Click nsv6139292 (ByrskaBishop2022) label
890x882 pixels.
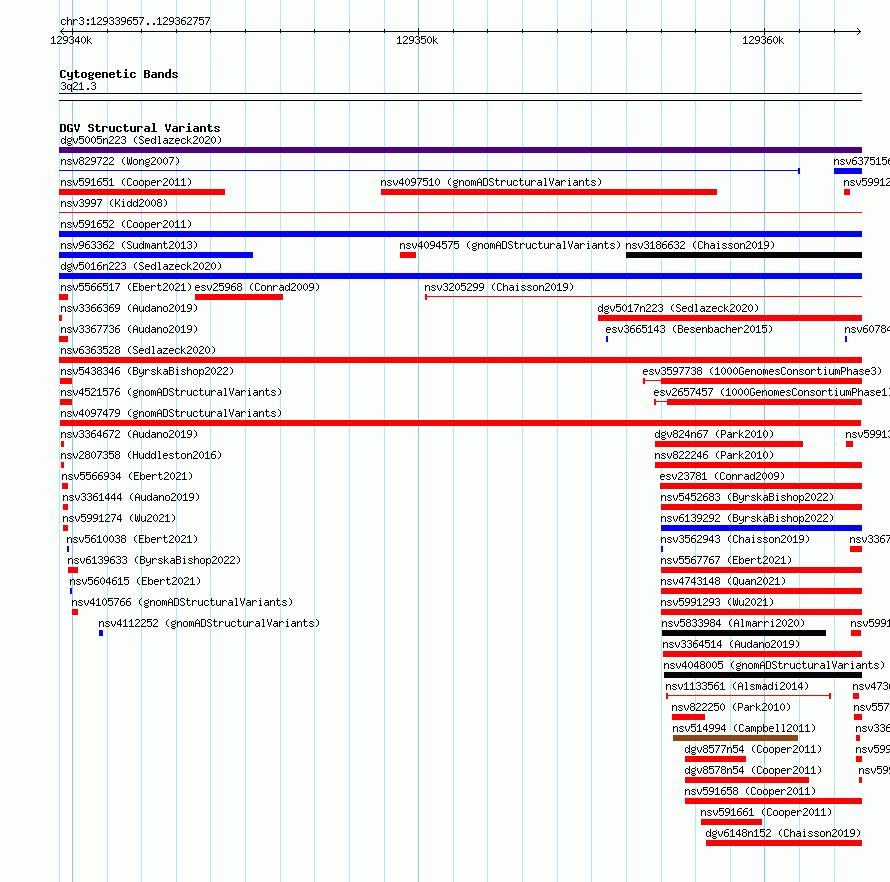(x=747, y=518)
